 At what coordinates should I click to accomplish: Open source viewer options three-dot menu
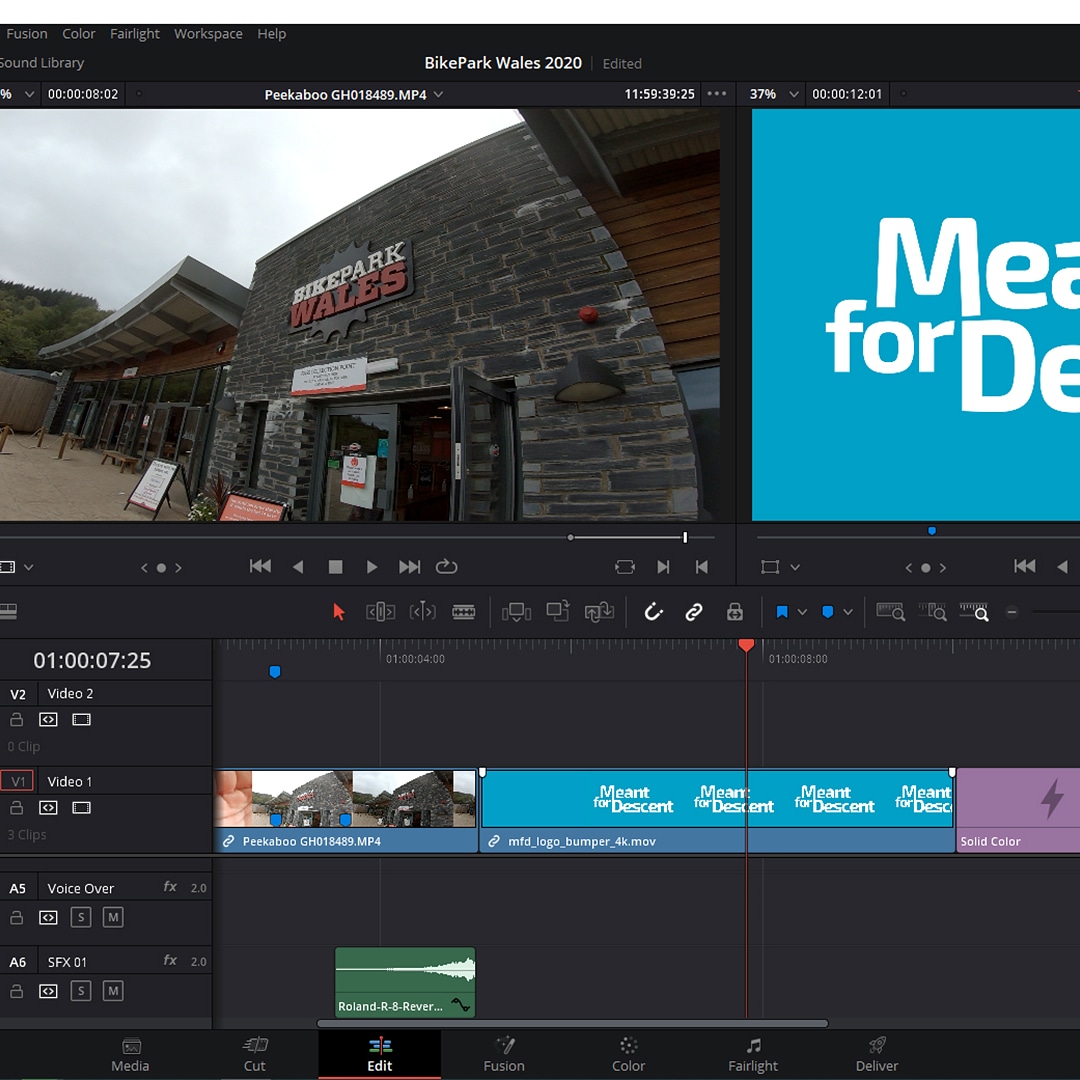(716, 94)
